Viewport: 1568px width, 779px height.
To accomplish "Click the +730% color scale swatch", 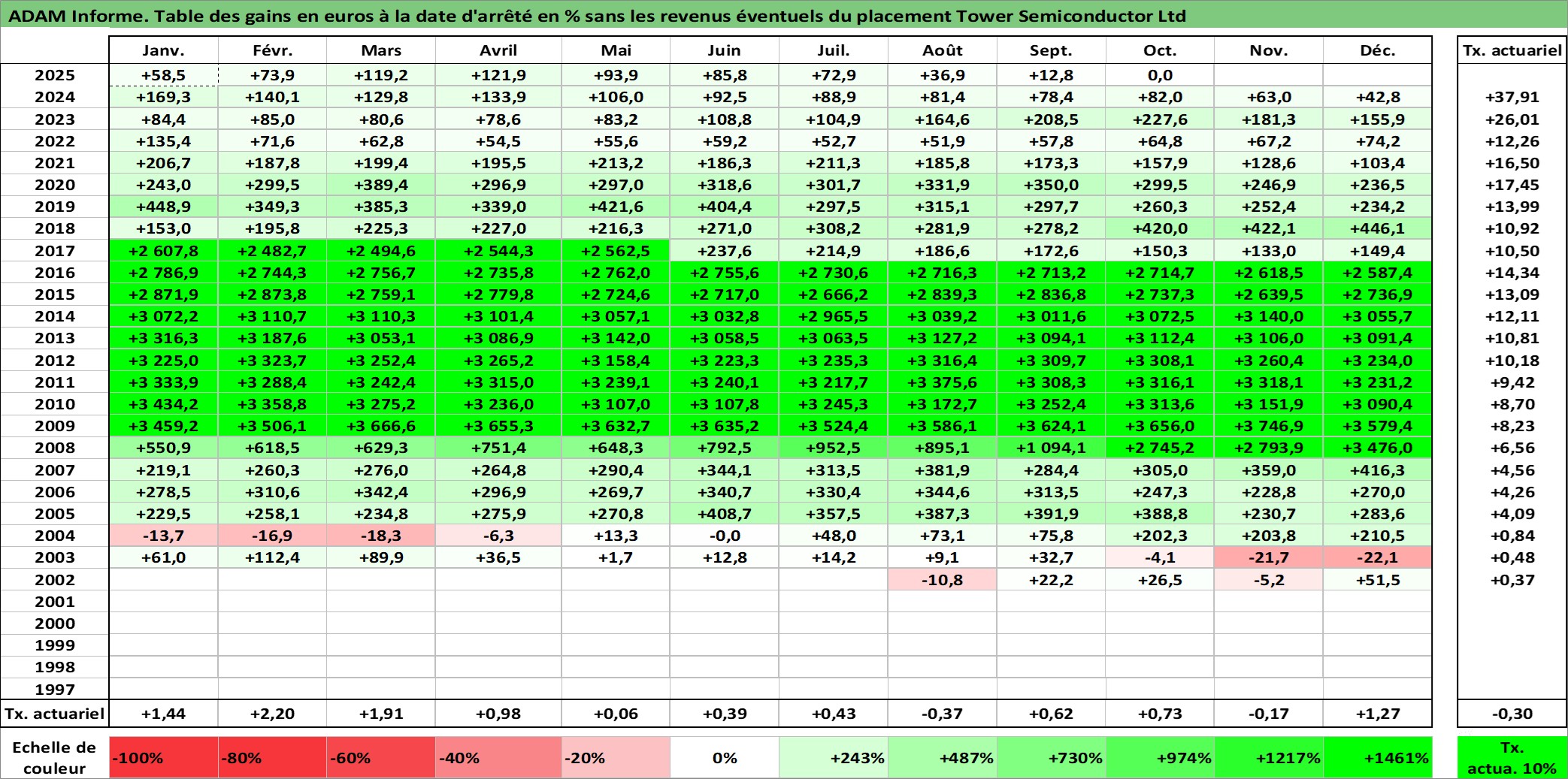I will click(x=1051, y=757).
